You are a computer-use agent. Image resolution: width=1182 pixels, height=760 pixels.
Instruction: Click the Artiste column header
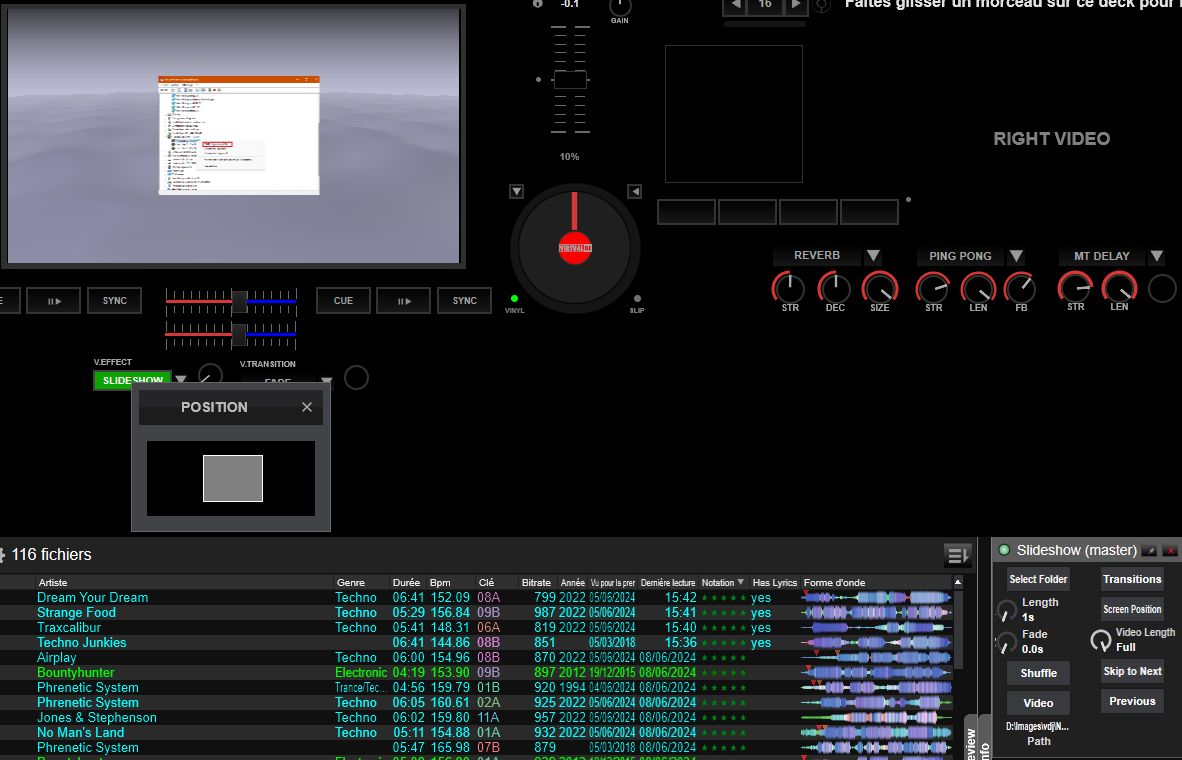click(54, 582)
